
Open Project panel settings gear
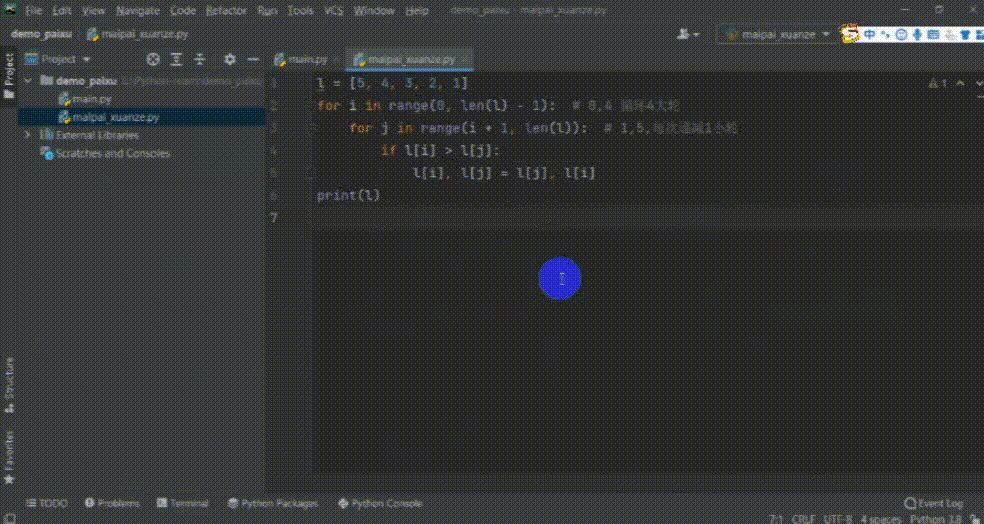coord(230,60)
